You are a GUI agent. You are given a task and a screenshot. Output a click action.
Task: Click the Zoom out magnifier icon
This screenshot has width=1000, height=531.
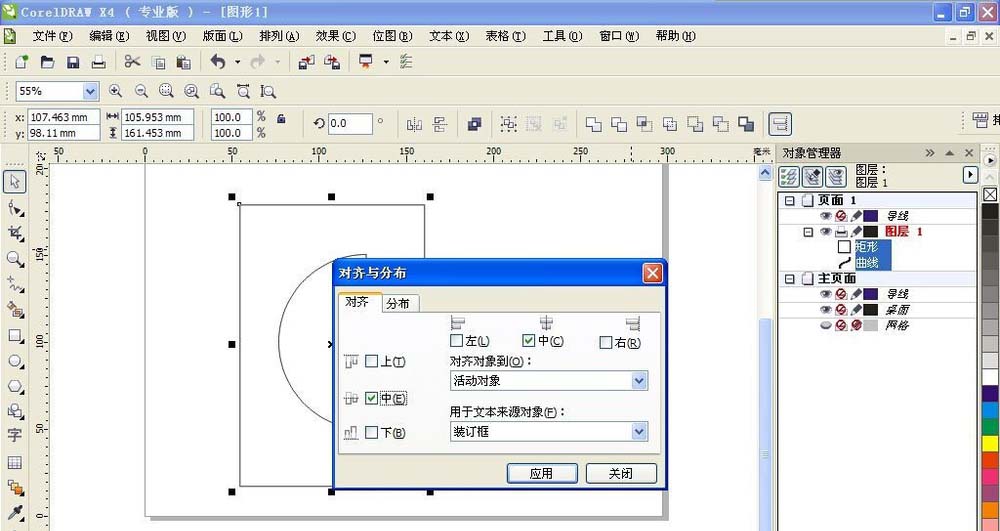(x=141, y=91)
